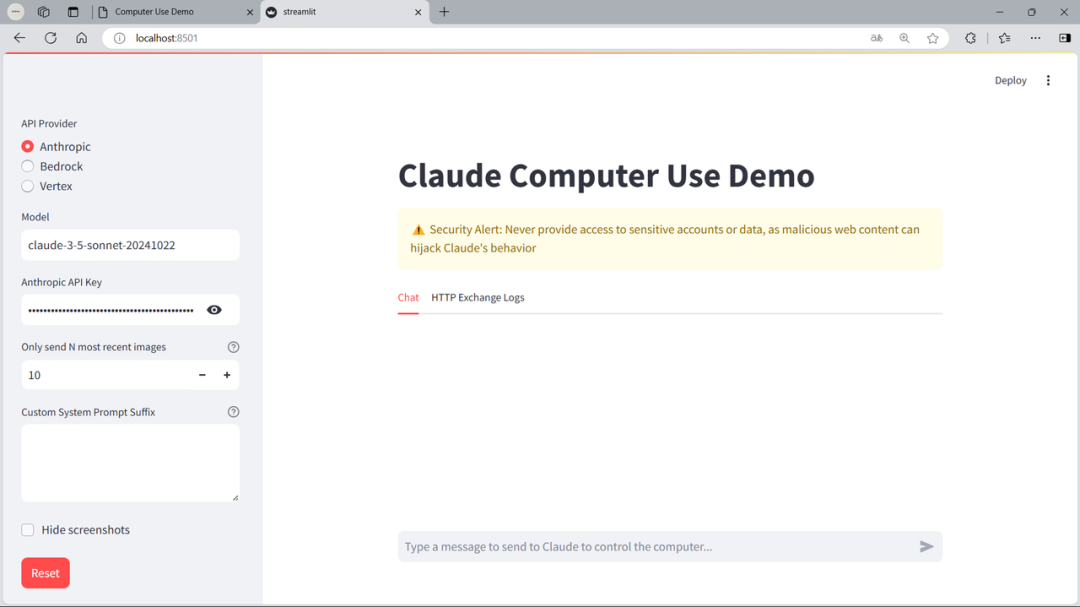Select the Bedrock API provider
Image resolution: width=1080 pixels, height=607 pixels.
28,166
